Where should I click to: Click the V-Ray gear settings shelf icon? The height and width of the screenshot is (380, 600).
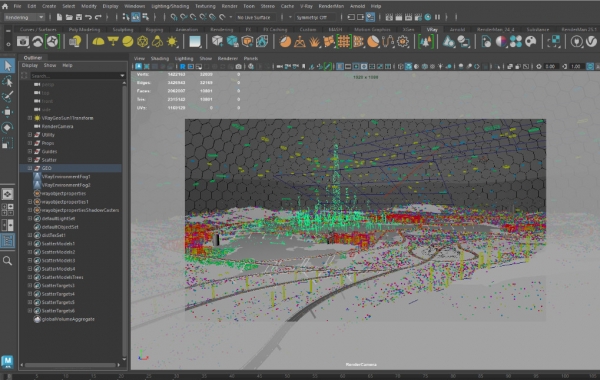[403, 42]
